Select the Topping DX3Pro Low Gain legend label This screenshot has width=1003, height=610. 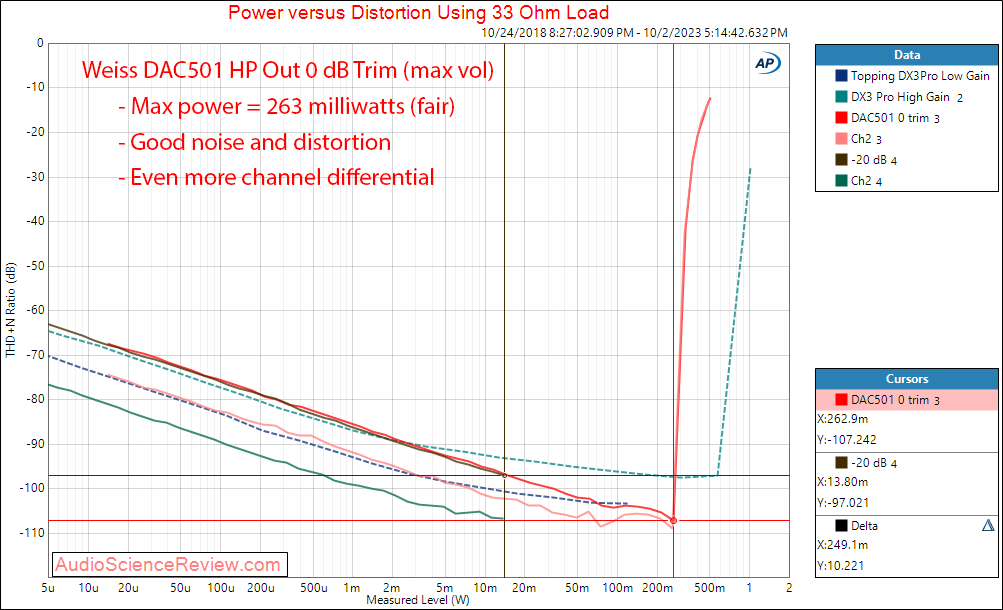coord(920,75)
